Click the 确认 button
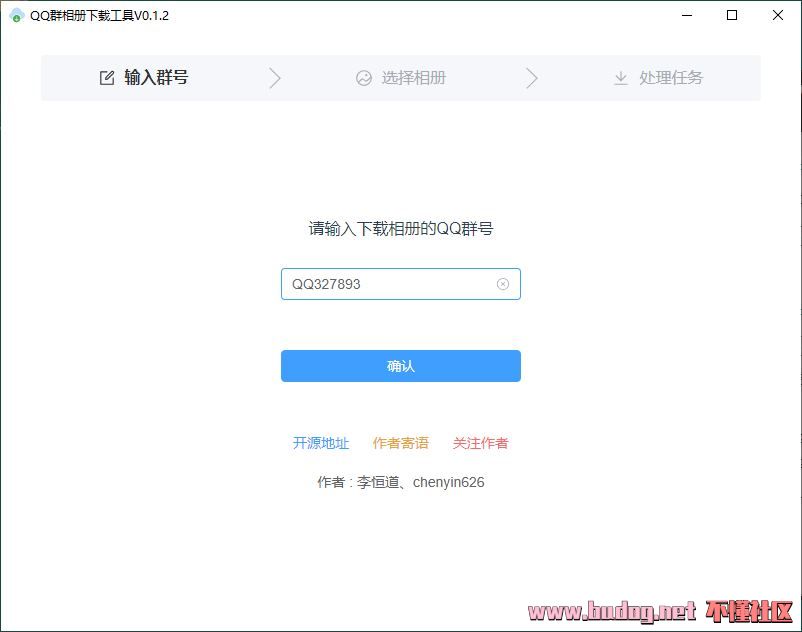The width and height of the screenshot is (802, 632). [x=400, y=366]
